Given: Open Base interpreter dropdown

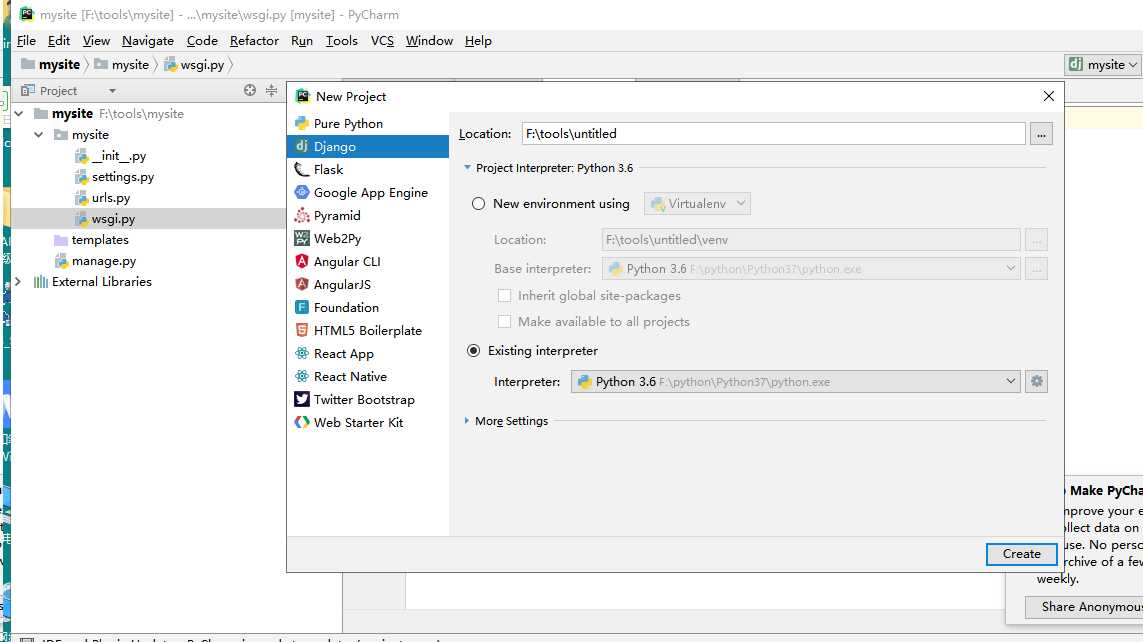Looking at the screenshot, I should [x=811, y=269].
